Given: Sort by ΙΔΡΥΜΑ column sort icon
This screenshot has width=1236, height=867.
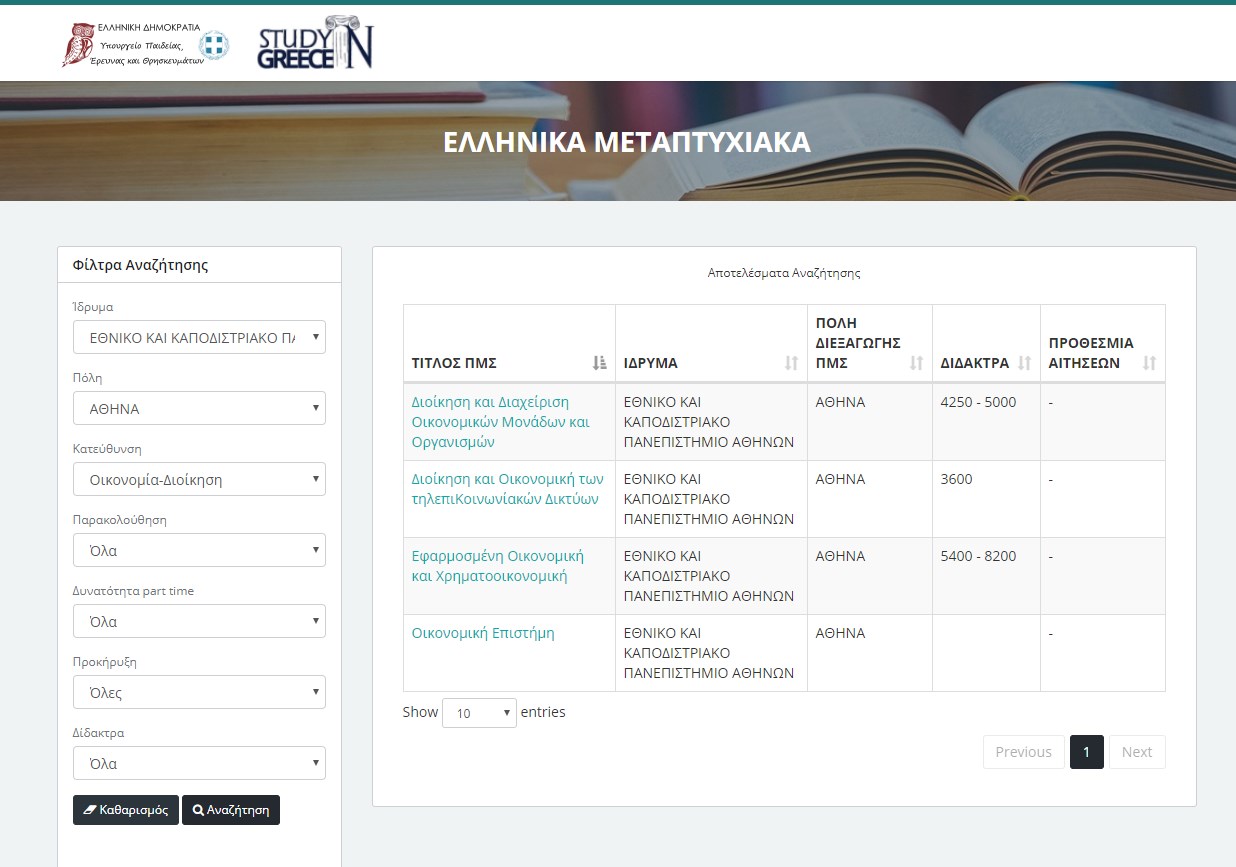Looking at the screenshot, I should coord(791,363).
